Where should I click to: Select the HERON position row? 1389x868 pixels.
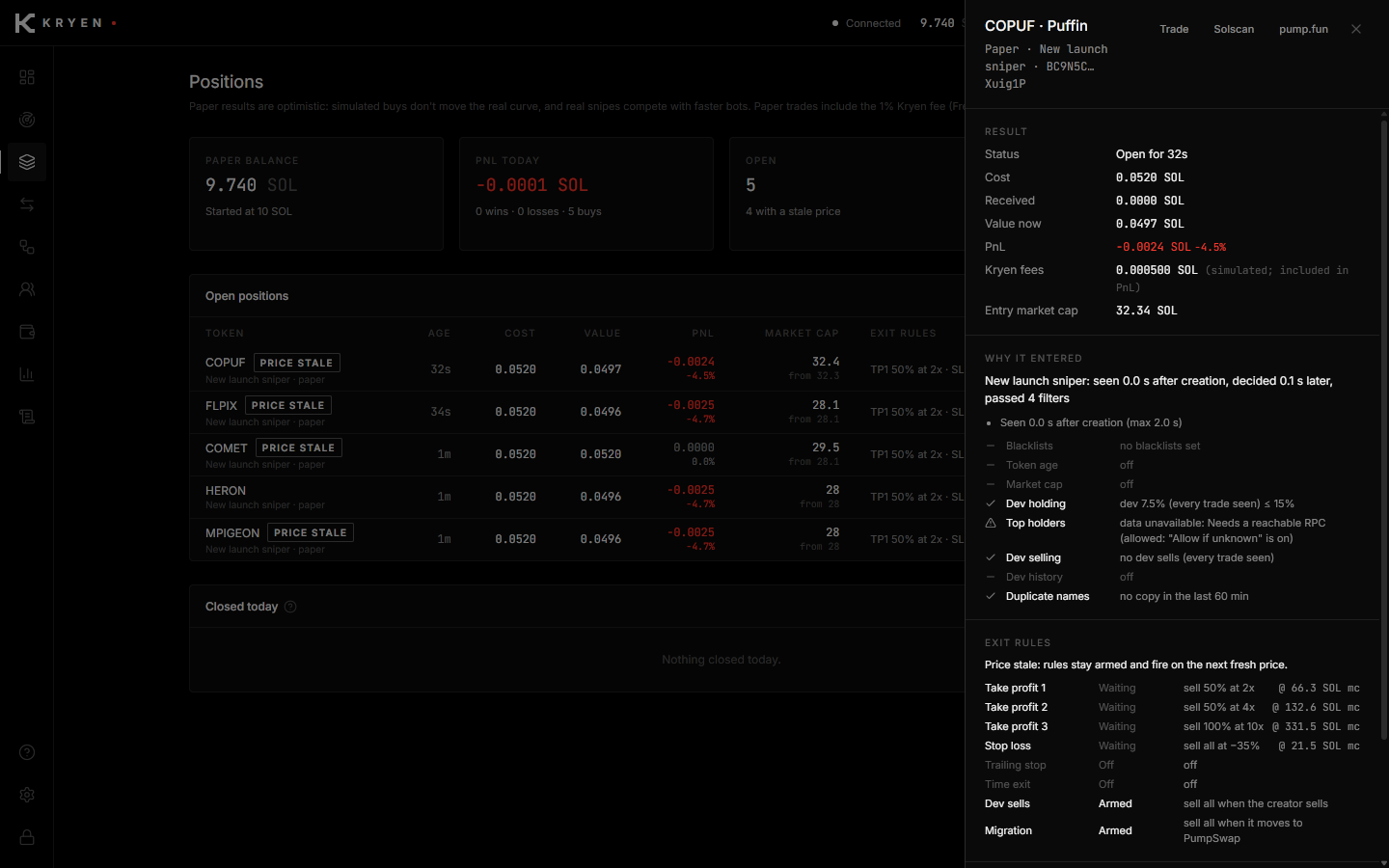577,497
